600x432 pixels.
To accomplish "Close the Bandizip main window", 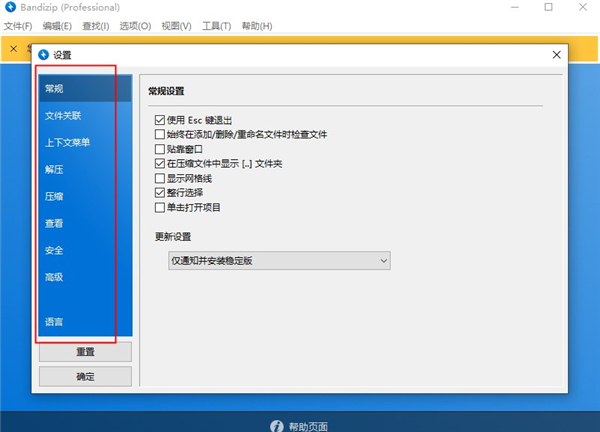I will [582, 7].
